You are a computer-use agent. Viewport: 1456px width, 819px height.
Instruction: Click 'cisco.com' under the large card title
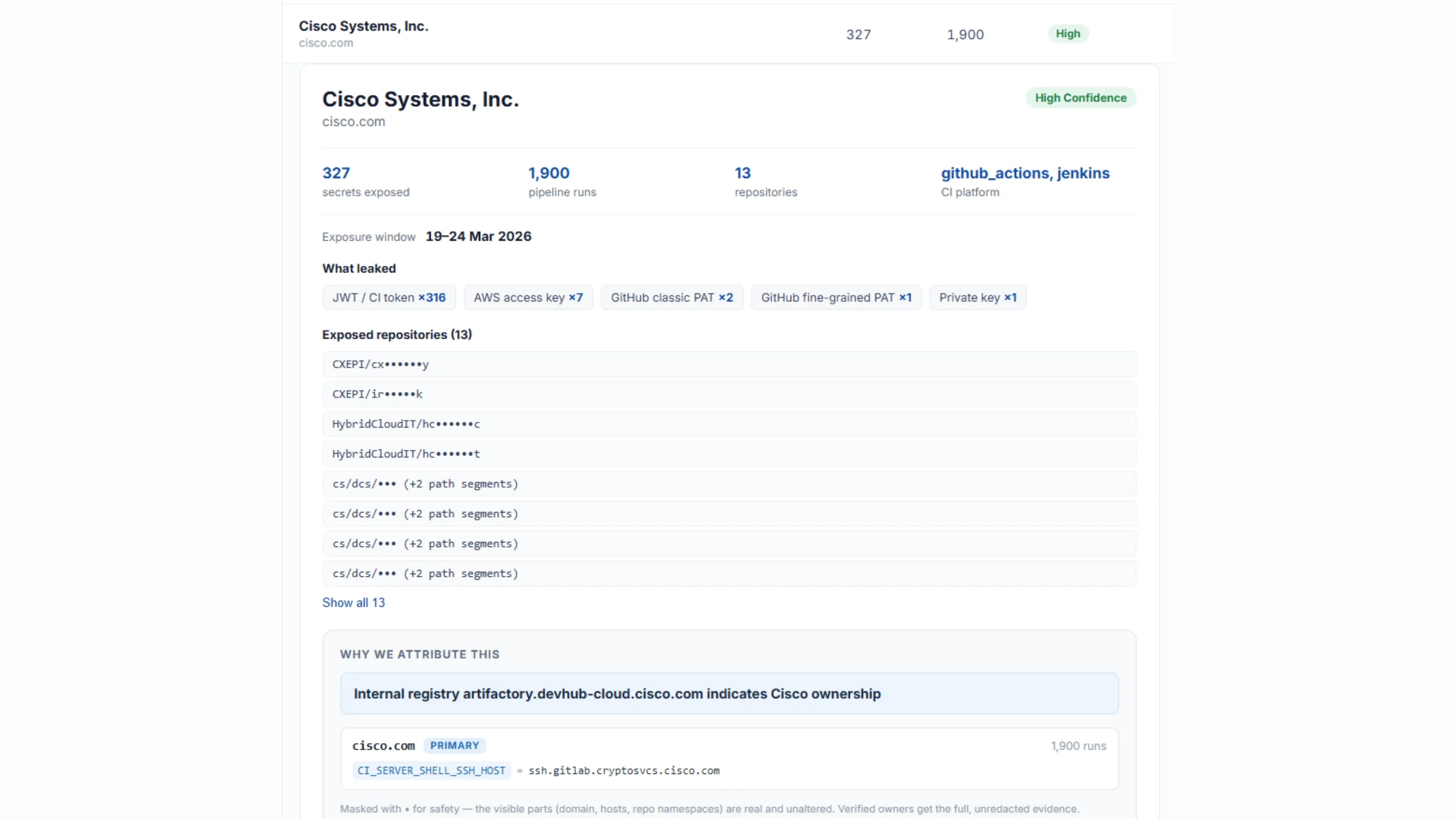click(354, 121)
